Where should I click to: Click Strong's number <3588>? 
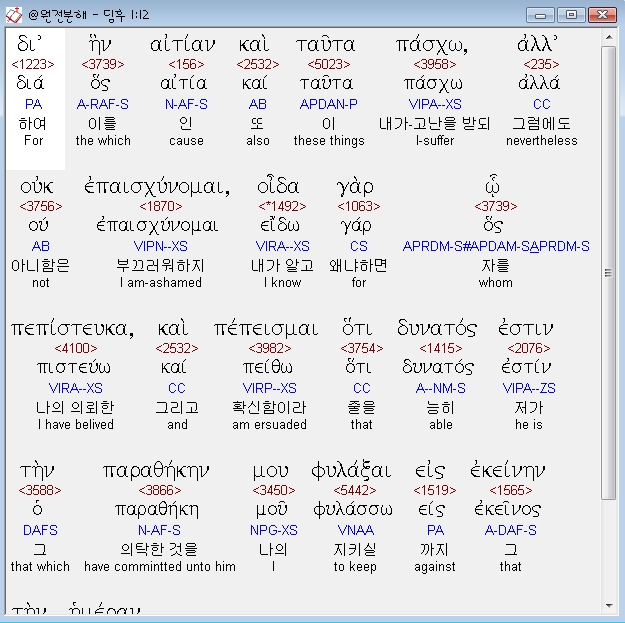pos(40,490)
